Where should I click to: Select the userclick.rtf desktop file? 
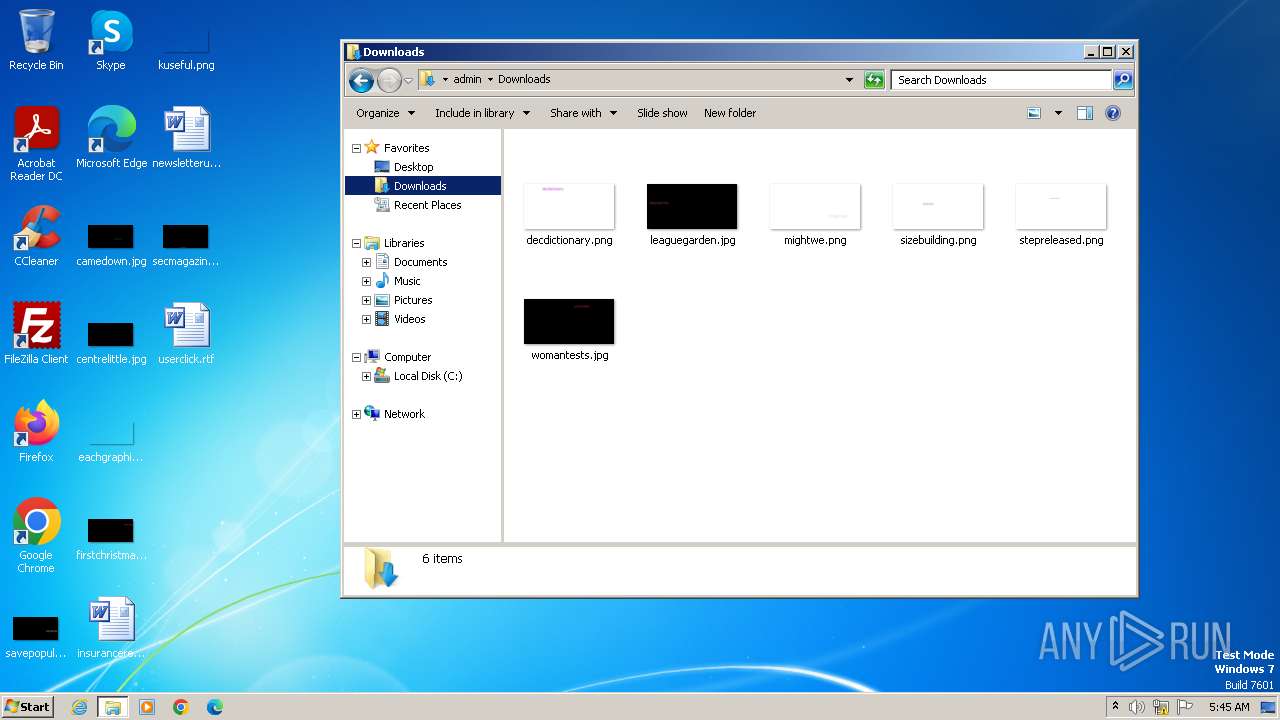(186, 333)
